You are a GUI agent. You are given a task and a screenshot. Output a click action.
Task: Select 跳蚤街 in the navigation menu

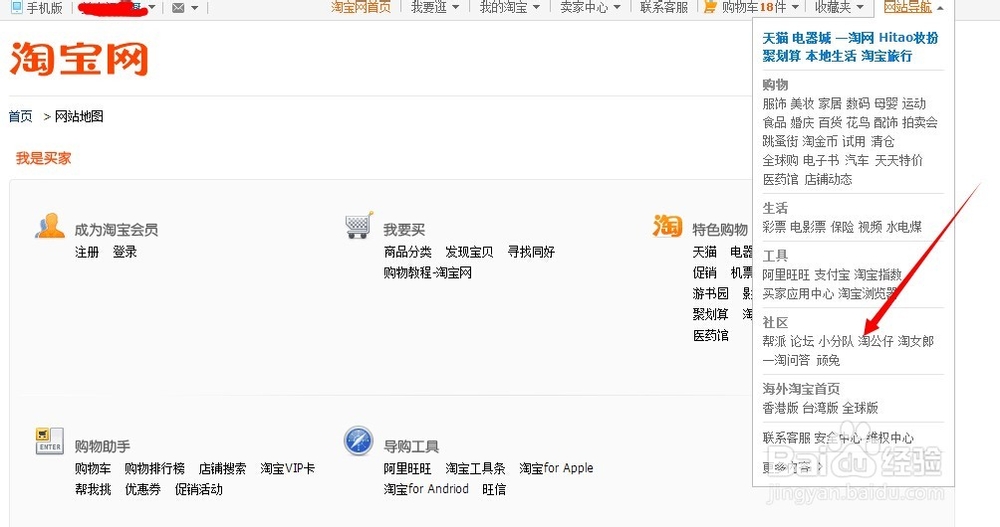(x=780, y=141)
